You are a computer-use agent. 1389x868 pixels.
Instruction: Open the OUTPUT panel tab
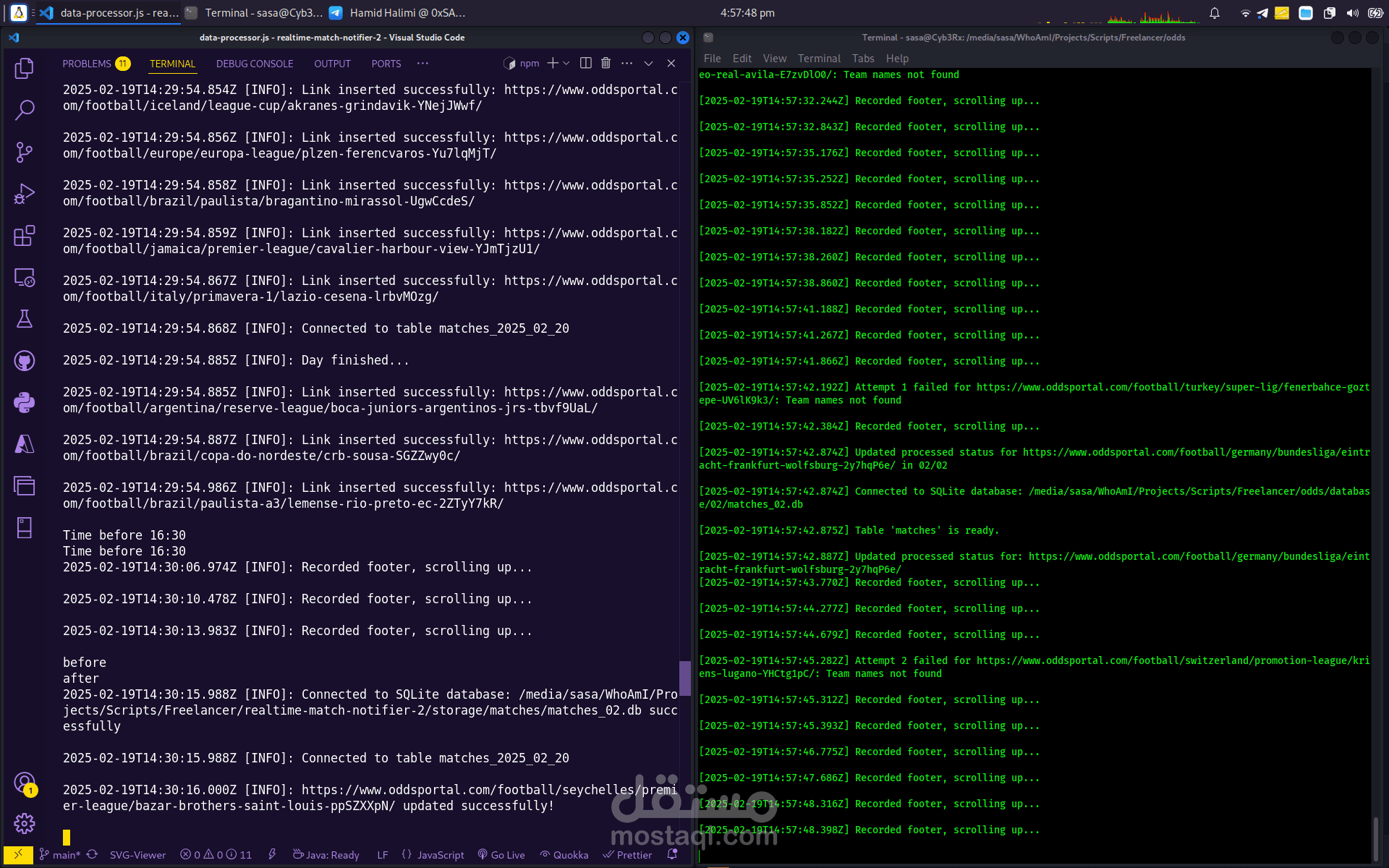[332, 64]
